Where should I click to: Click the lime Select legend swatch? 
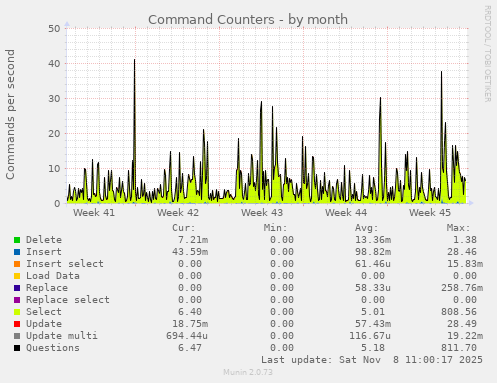17,312
